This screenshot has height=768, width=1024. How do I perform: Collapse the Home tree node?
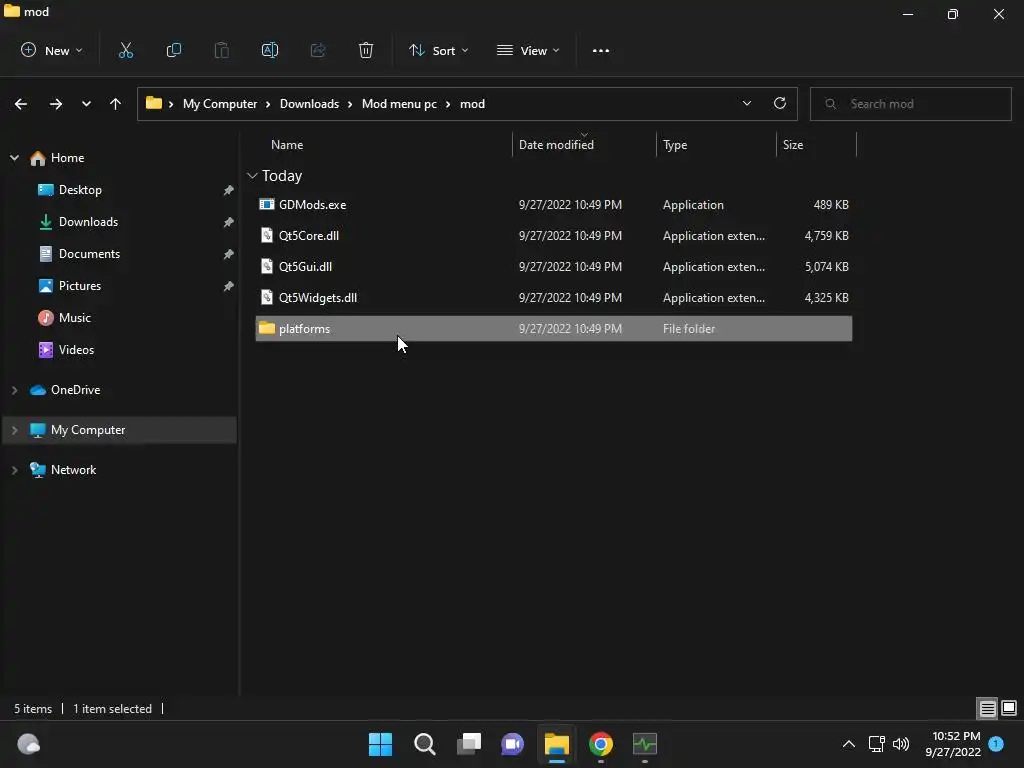point(14,157)
